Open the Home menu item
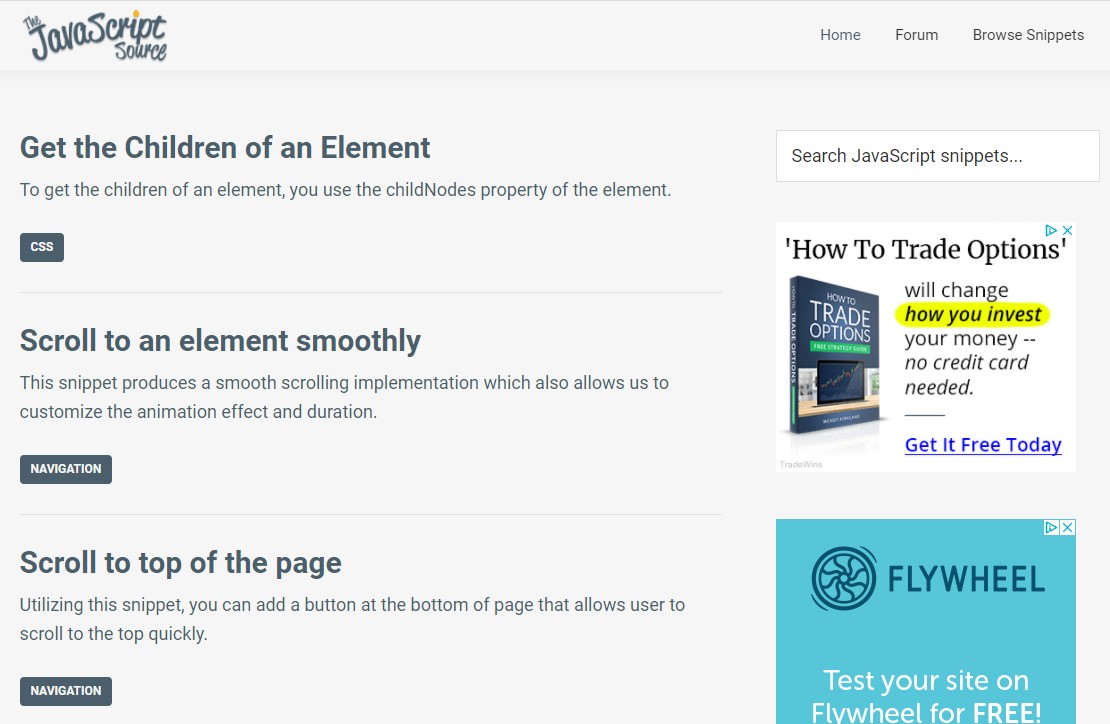 (x=840, y=35)
